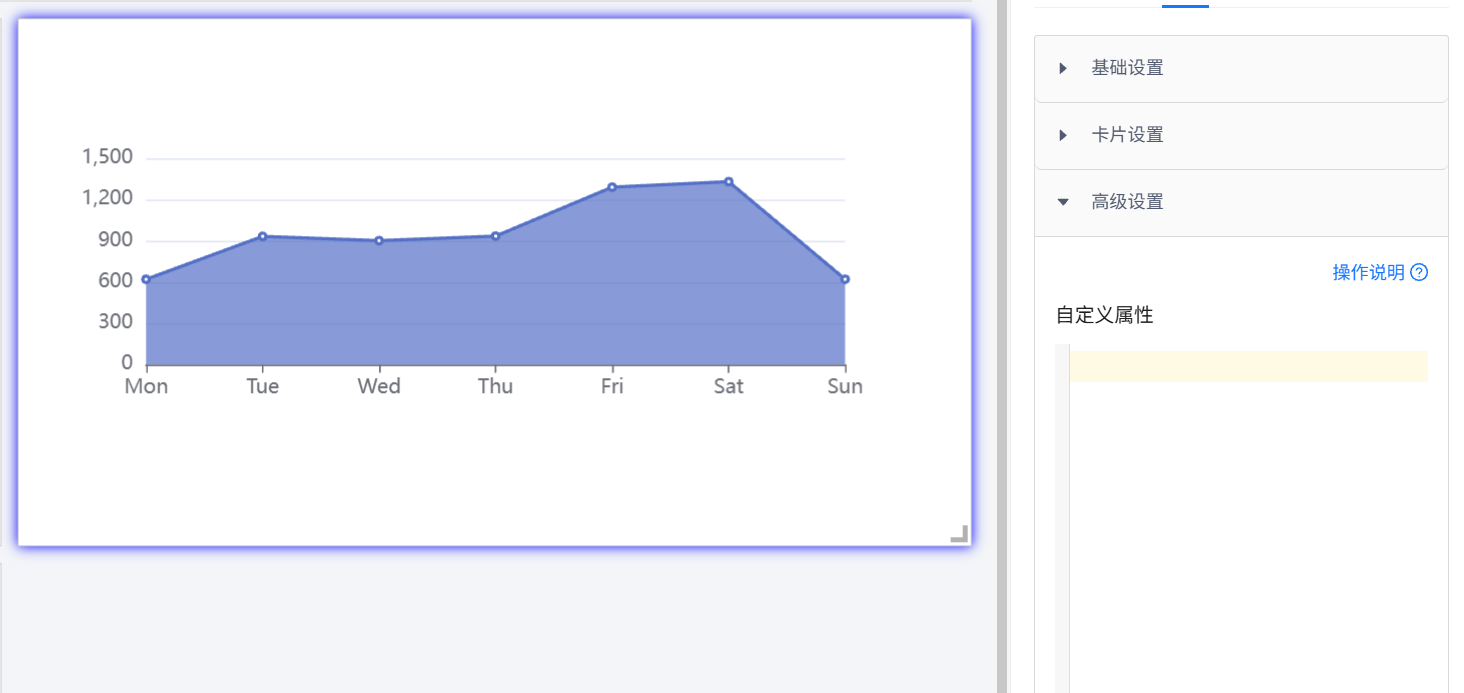This screenshot has width=1464, height=693.
Task: Expand the 卡片设置 section arrow
Action: point(1063,135)
